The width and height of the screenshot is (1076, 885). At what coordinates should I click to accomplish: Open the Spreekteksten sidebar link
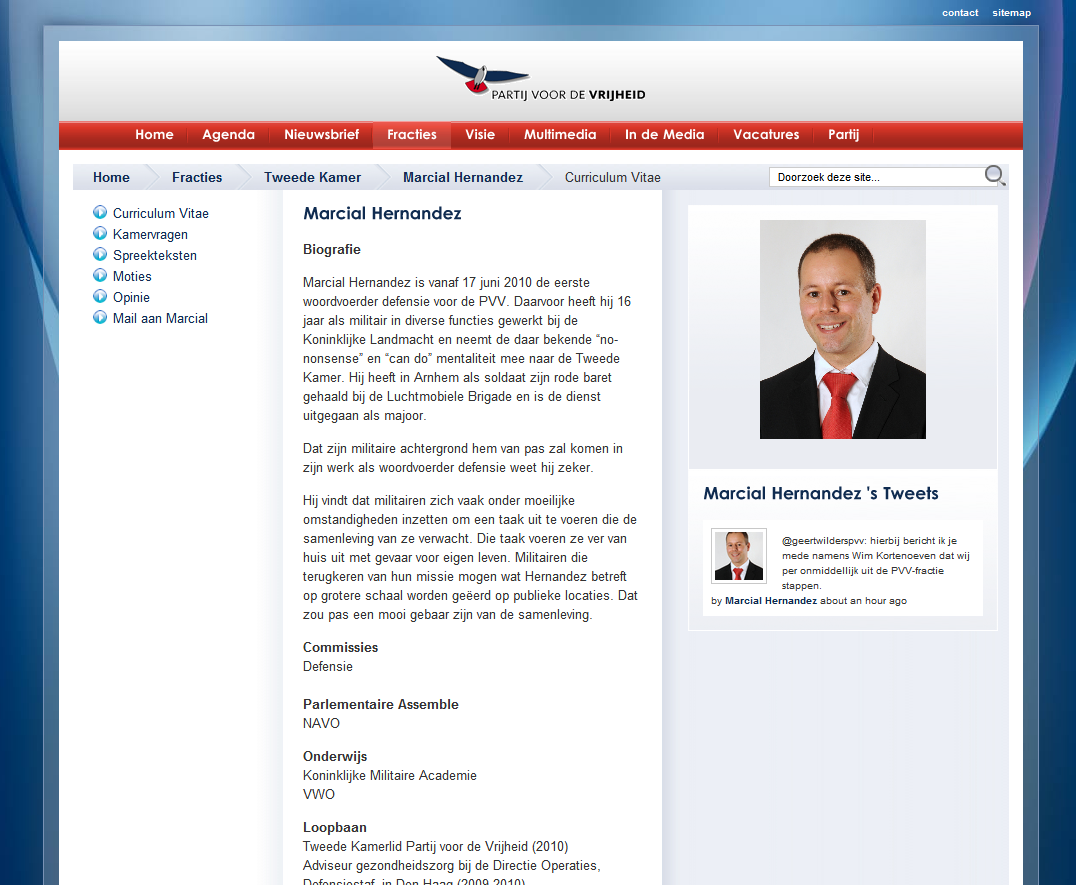click(154, 255)
